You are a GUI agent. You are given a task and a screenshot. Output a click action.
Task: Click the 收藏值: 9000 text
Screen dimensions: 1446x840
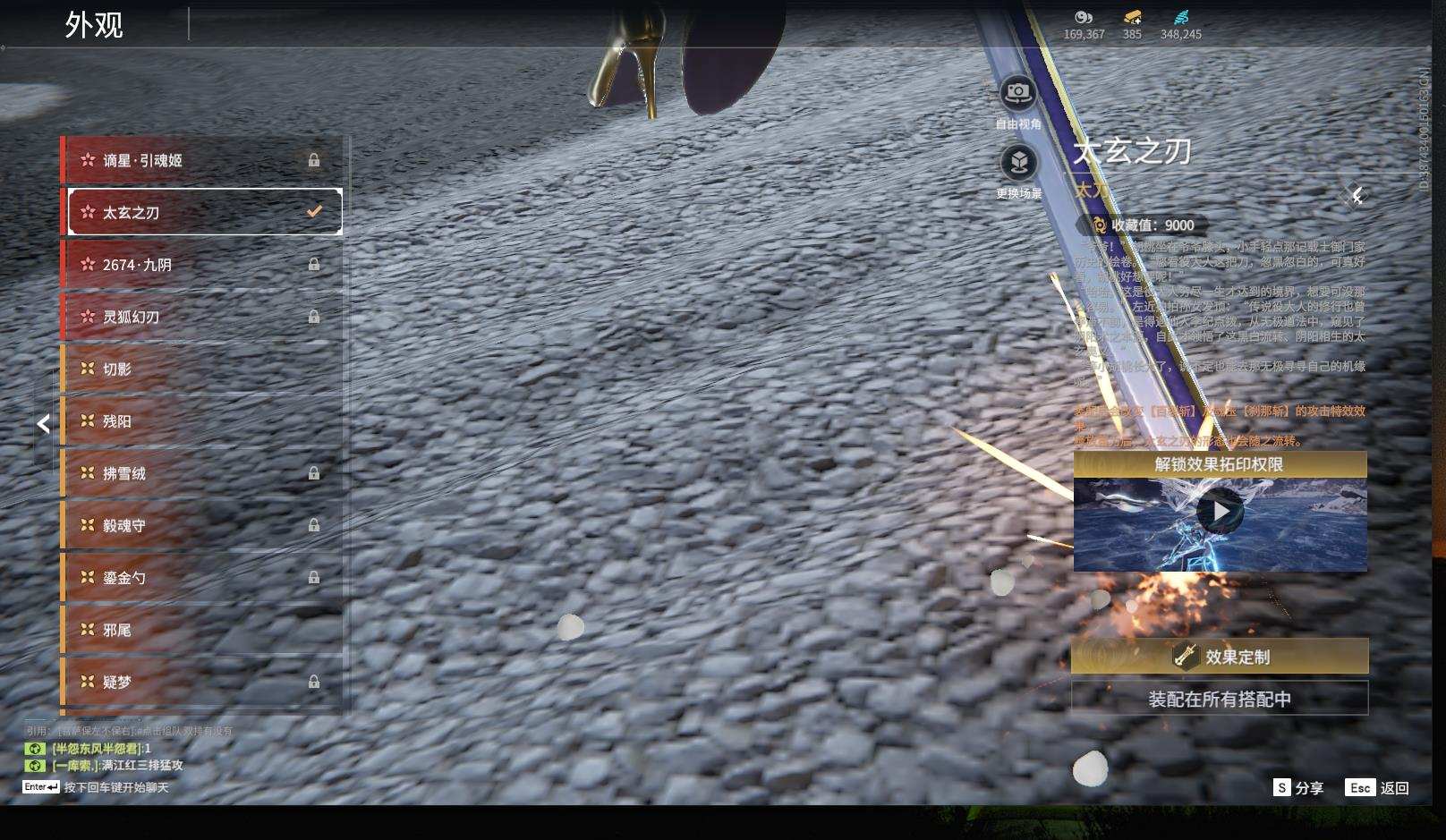click(x=1153, y=225)
